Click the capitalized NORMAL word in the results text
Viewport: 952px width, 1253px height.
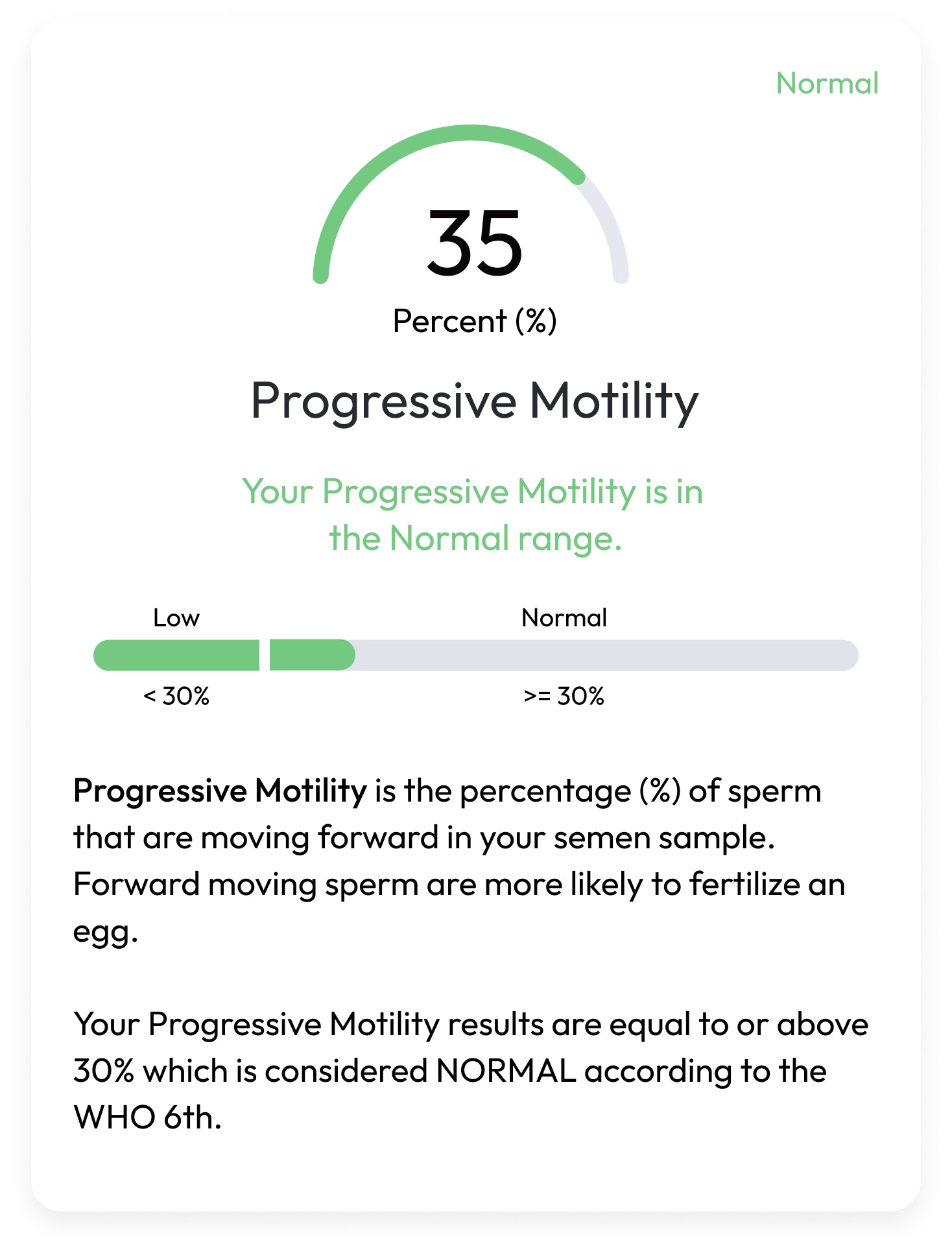coord(506,1071)
